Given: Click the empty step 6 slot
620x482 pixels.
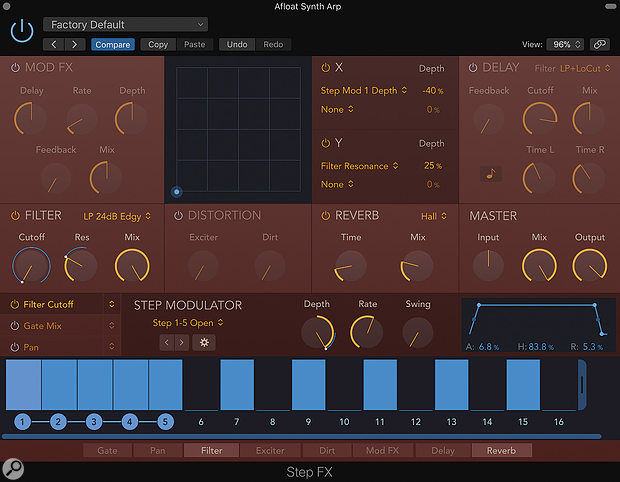Looking at the screenshot, I should coord(201,385).
